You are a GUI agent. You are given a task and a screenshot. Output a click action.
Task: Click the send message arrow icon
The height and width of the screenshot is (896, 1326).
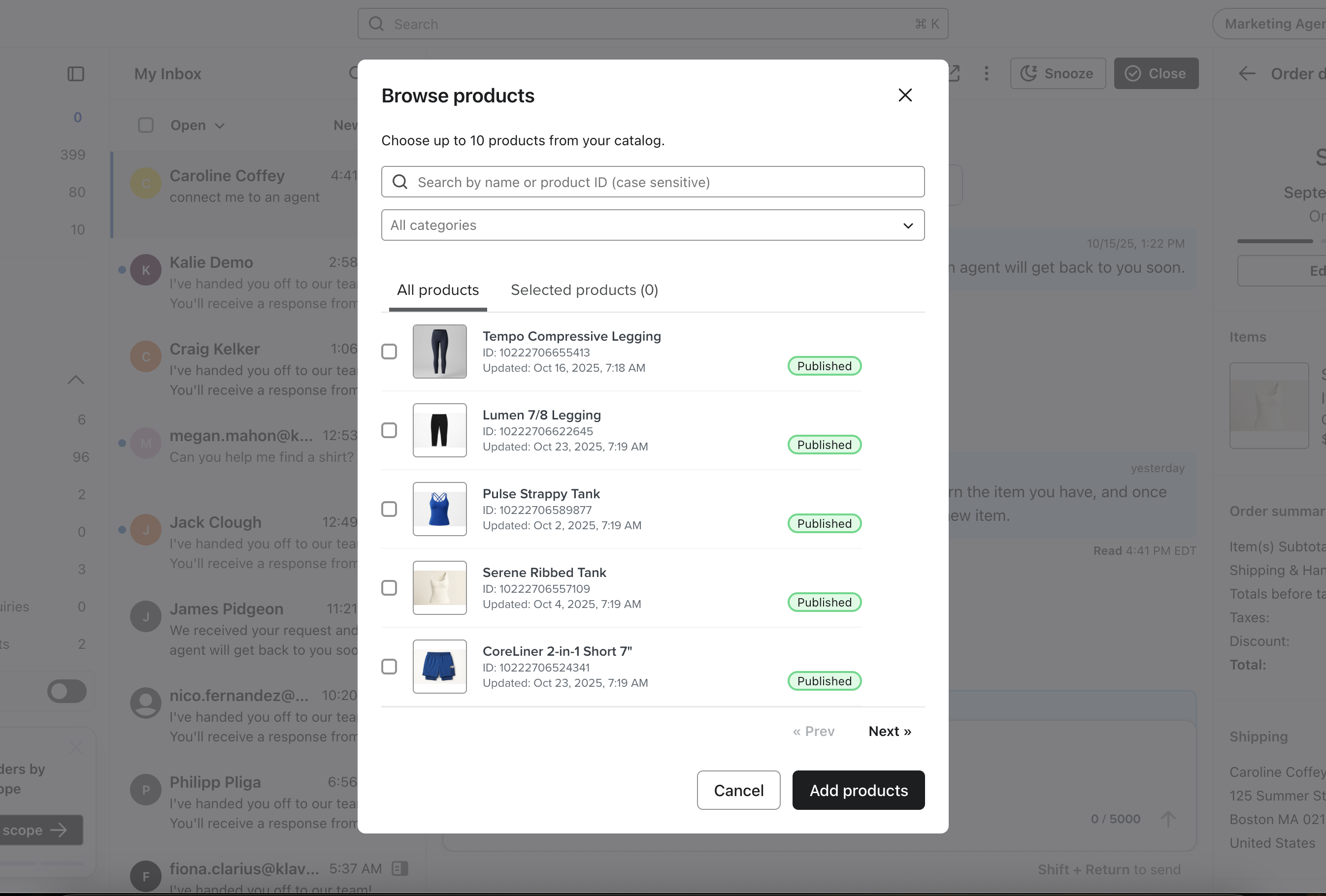1168,819
